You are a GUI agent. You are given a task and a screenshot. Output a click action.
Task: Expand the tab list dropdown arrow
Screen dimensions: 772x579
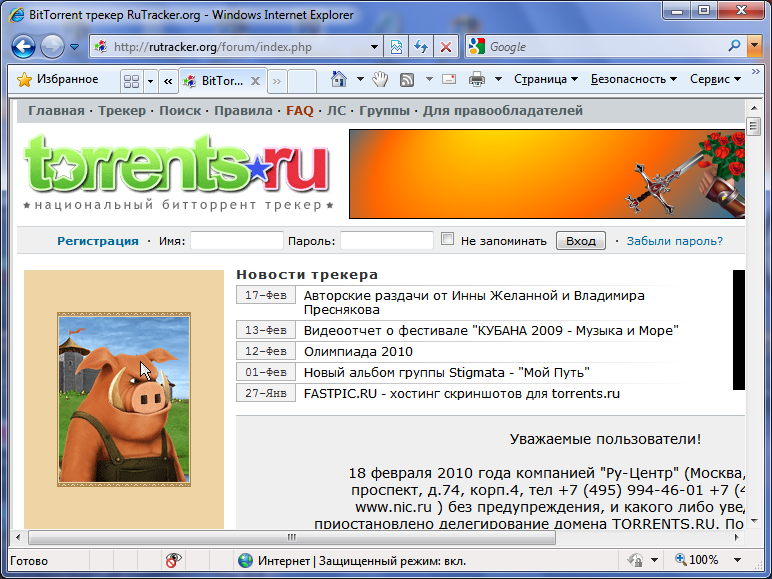coord(150,81)
